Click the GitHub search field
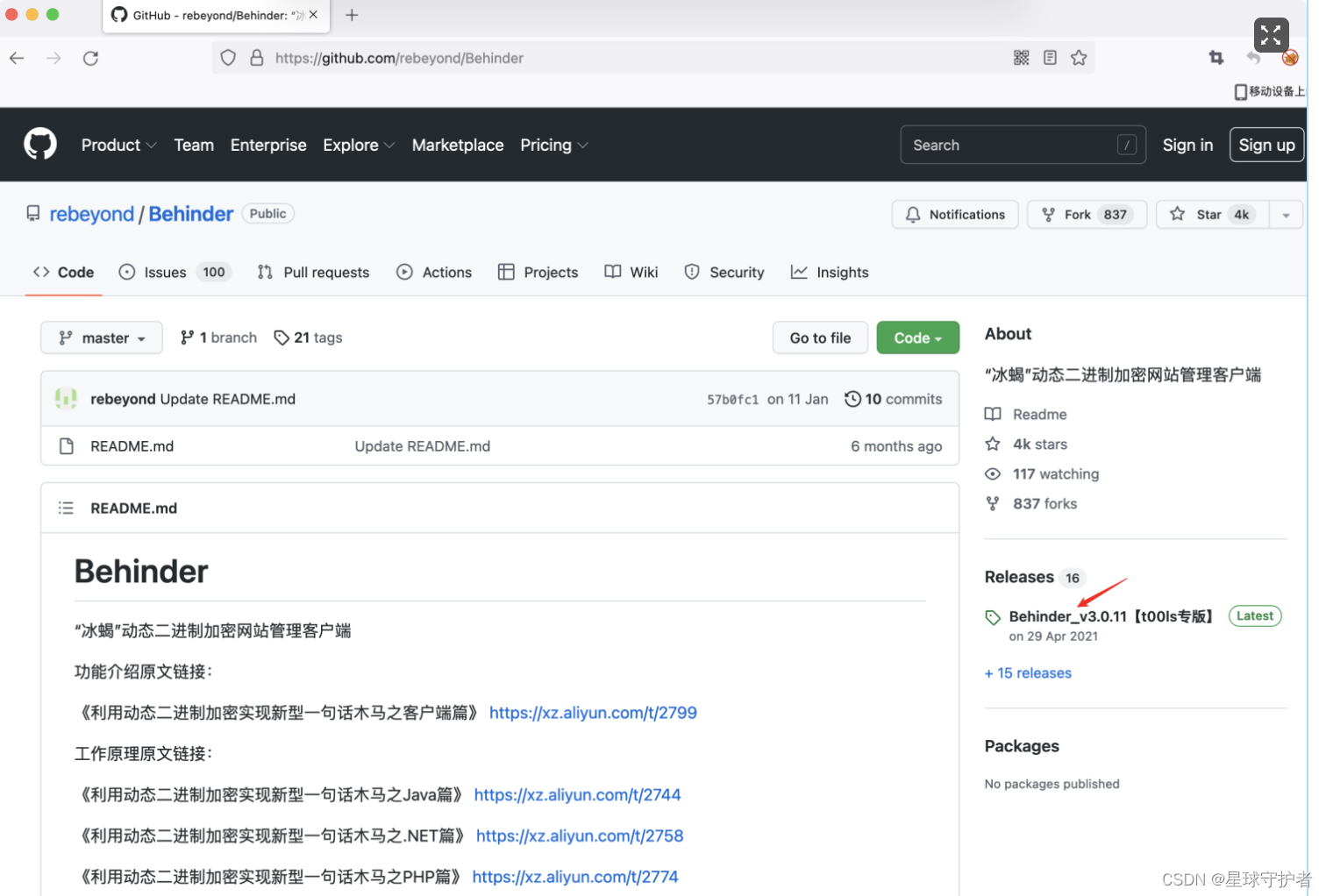 tap(1023, 145)
